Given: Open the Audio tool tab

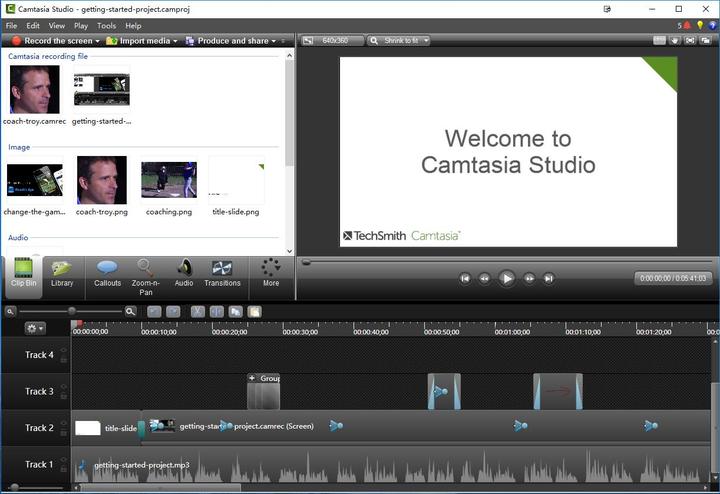Looking at the screenshot, I should coord(184,274).
